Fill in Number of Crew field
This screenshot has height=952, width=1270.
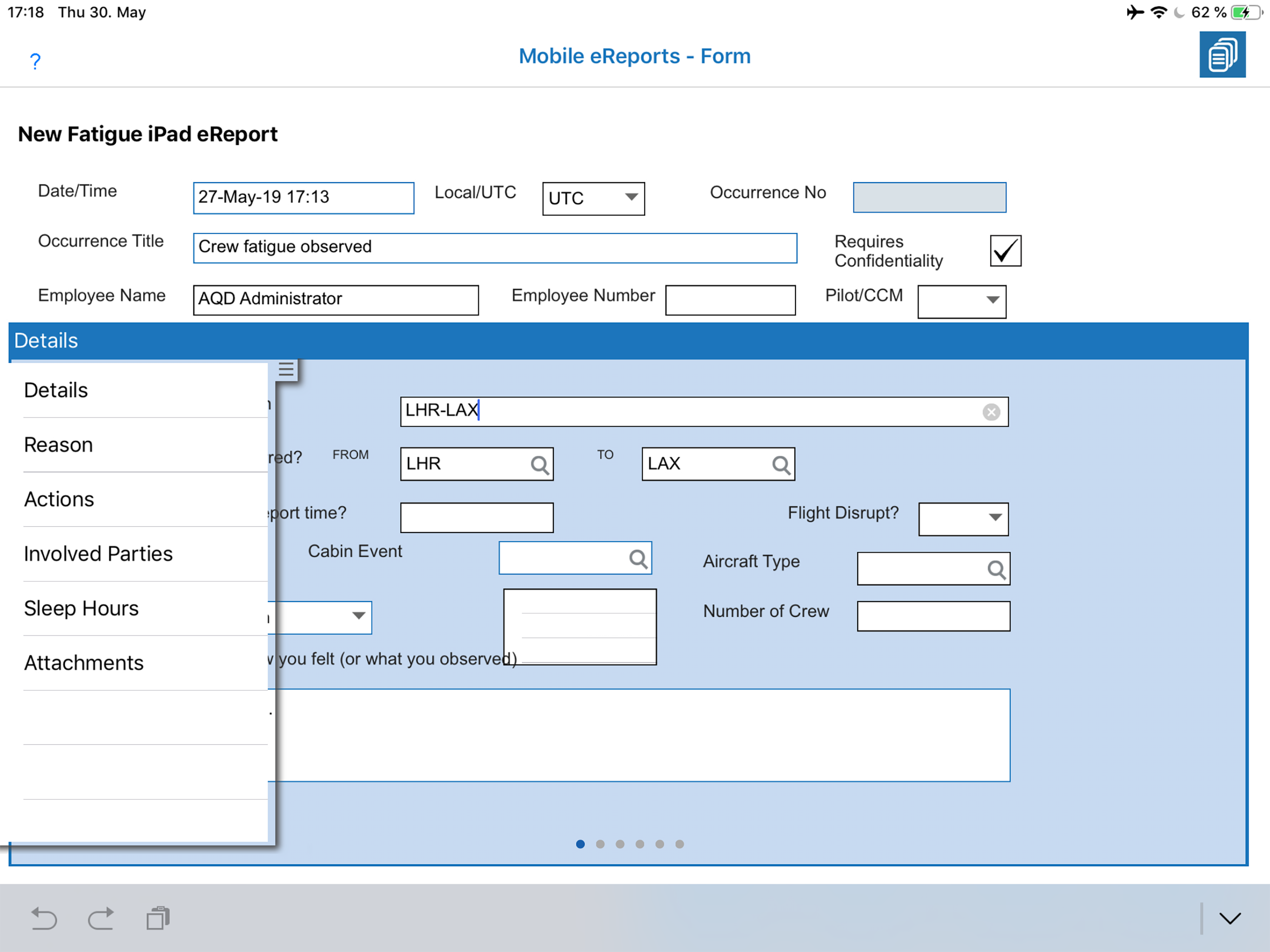[933, 616]
